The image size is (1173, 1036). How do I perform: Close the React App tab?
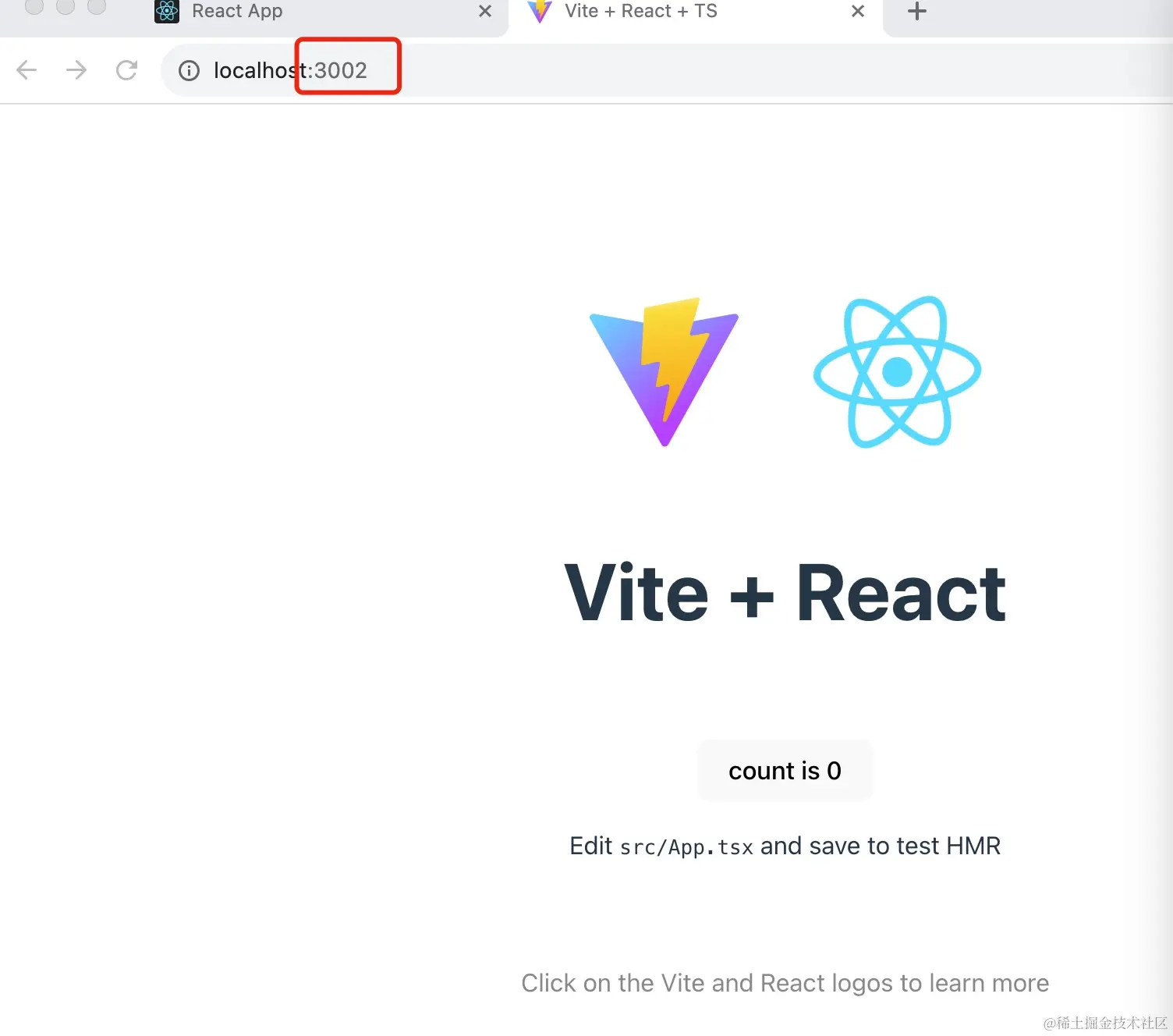tap(485, 11)
